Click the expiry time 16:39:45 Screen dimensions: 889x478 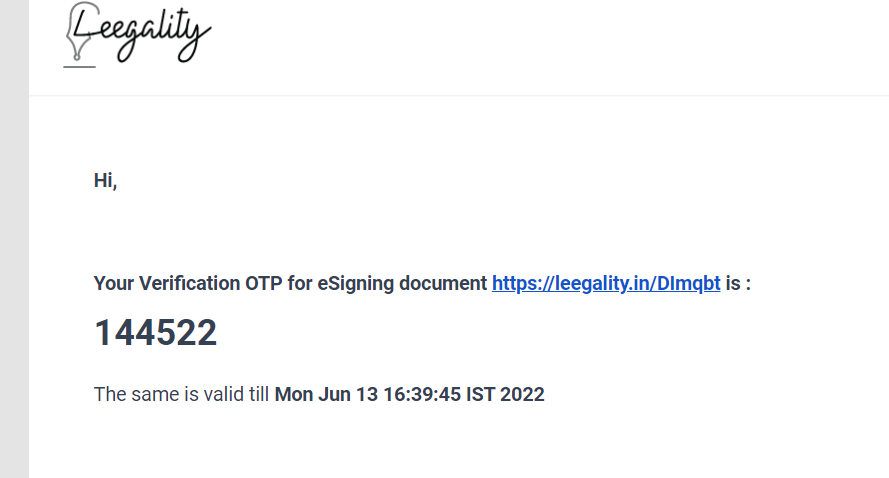pyautogui.click(x=422, y=394)
